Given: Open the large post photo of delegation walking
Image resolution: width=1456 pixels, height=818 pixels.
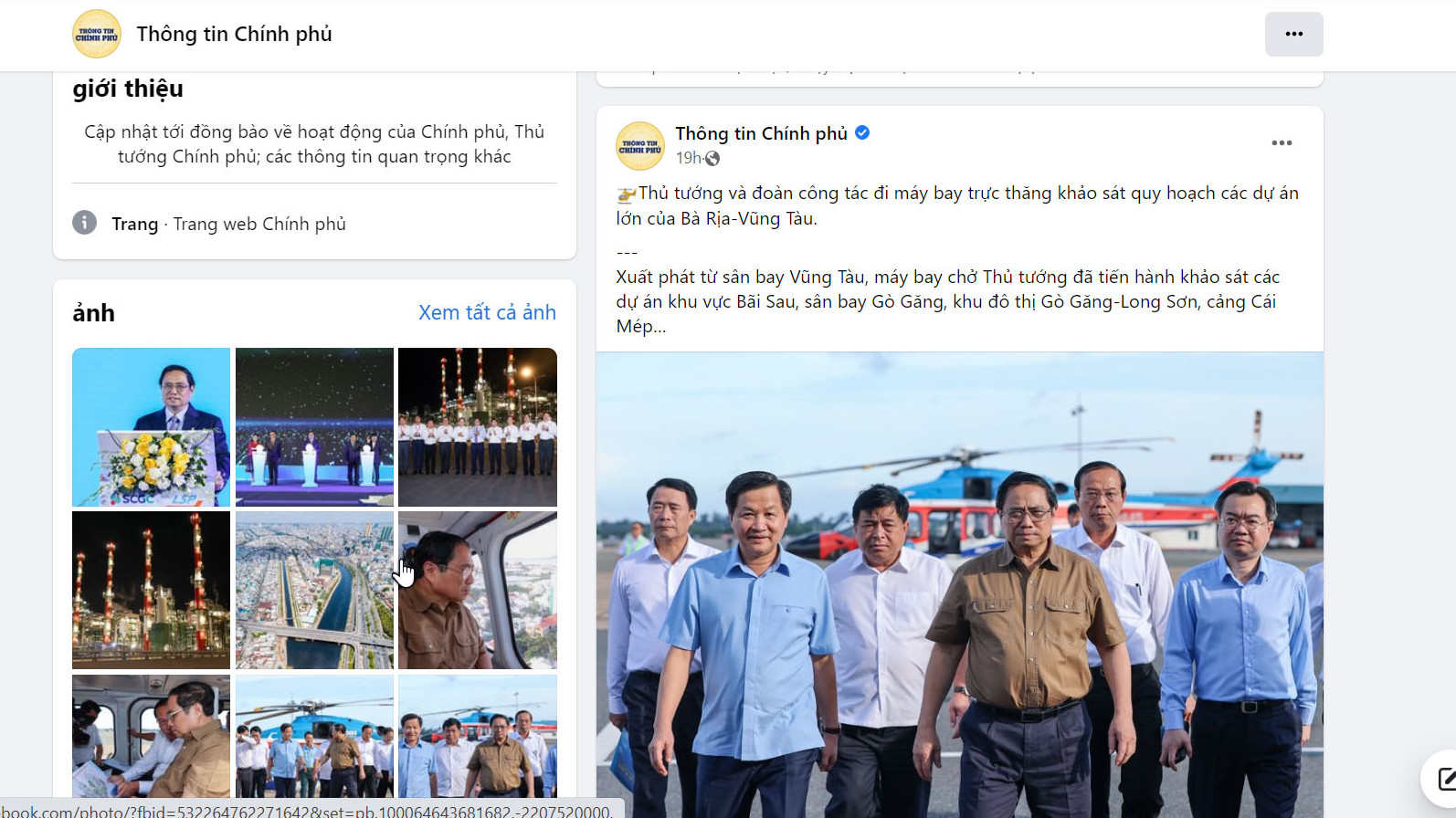Looking at the screenshot, I should pyautogui.click(x=959, y=584).
